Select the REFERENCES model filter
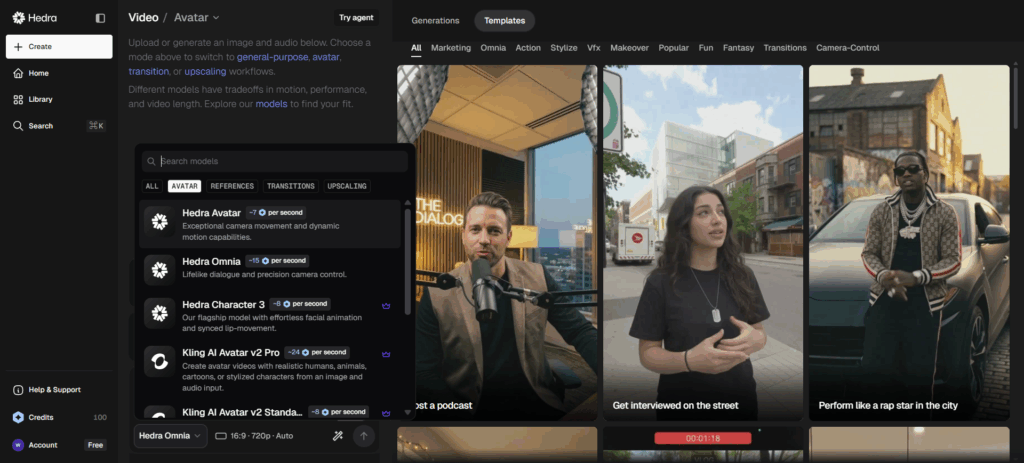1024x463 pixels. (x=232, y=186)
